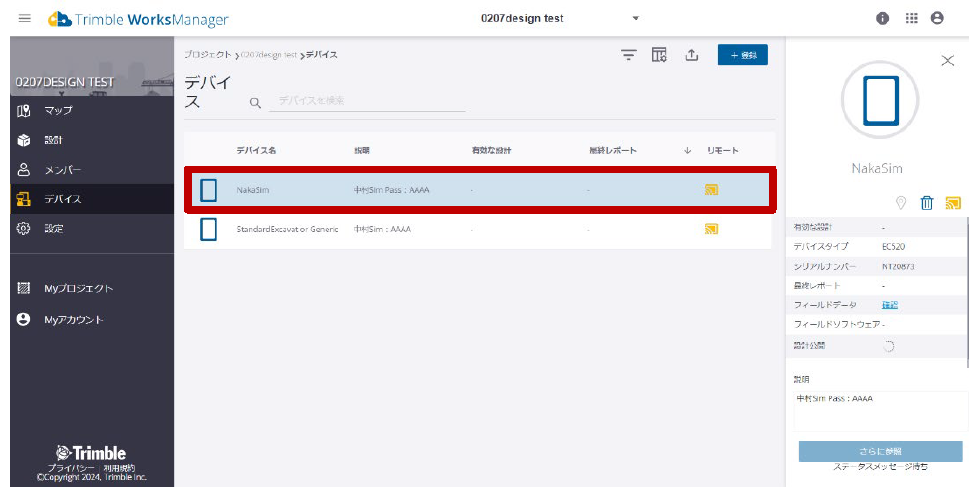
Task: Click the info icon in top bar
Action: coord(884,19)
